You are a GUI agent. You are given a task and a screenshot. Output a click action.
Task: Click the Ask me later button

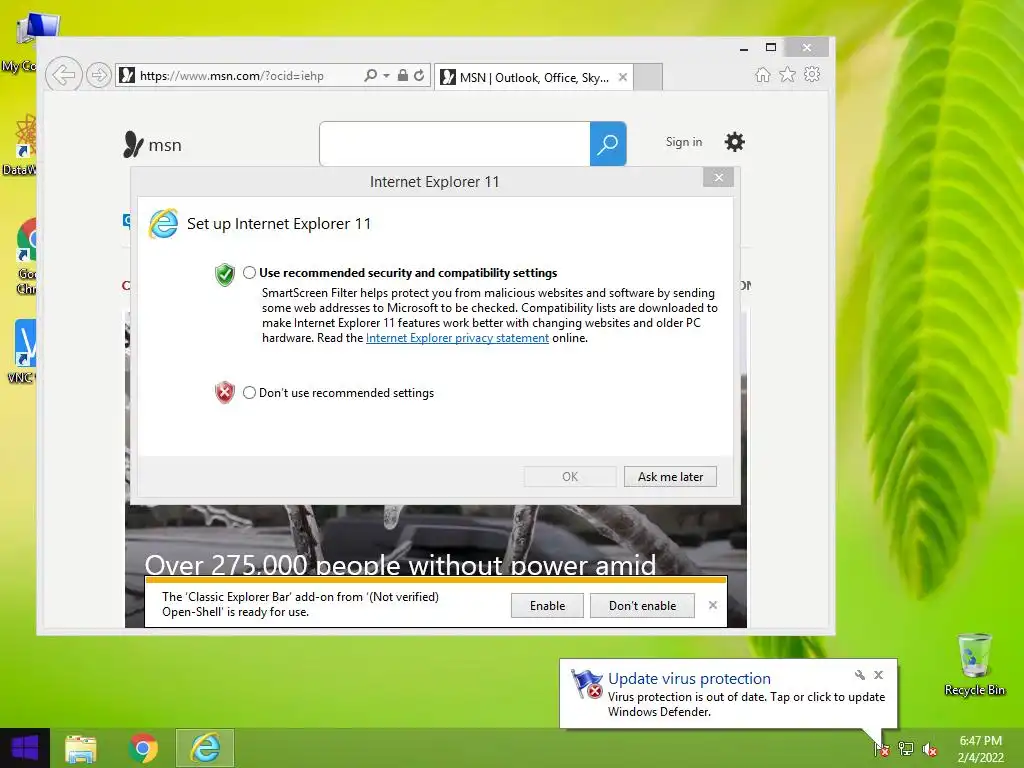click(670, 477)
